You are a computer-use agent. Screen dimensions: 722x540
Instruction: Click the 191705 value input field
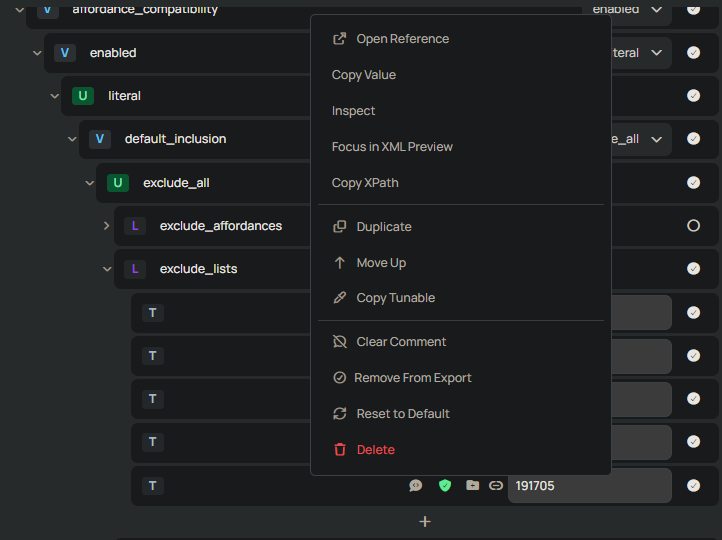pos(588,486)
